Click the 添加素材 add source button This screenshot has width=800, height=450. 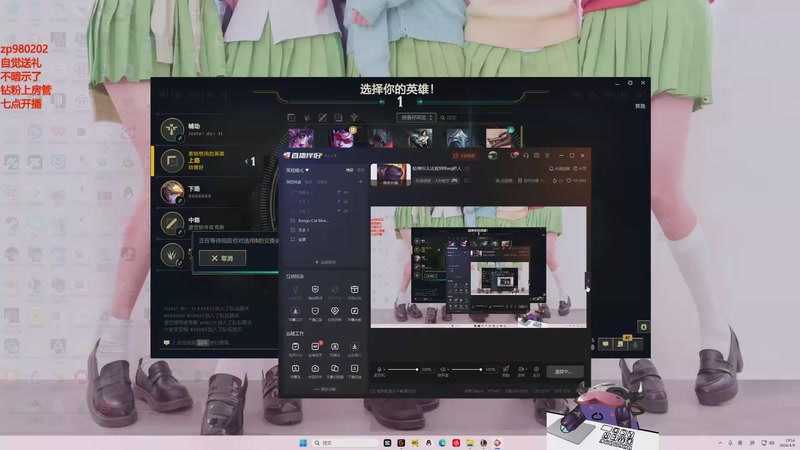click(325, 262)
